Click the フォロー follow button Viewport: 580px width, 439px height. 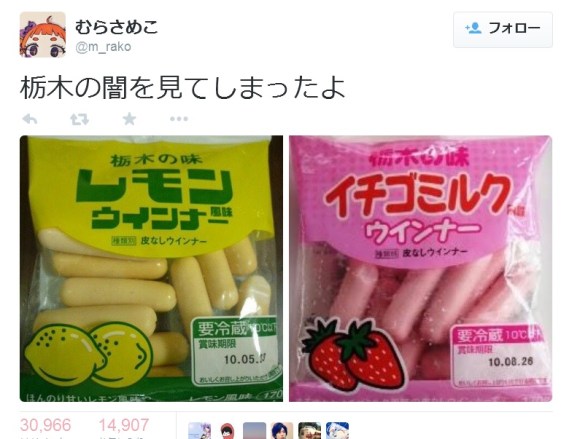pyautogui.click(x=503, y=30)
